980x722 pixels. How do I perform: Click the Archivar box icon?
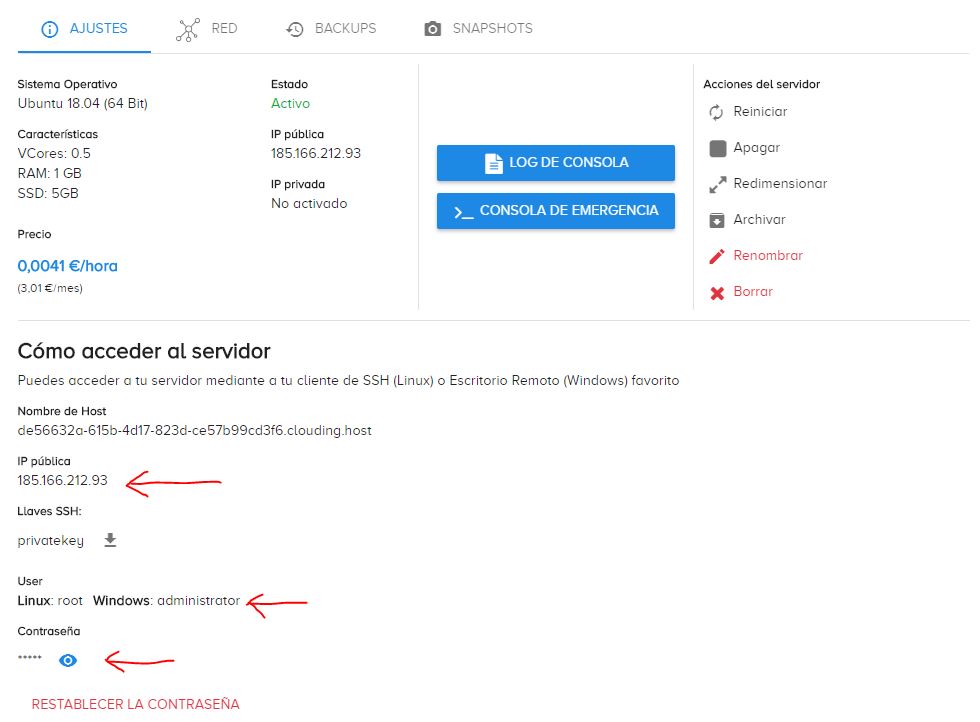tap(717, 220)
